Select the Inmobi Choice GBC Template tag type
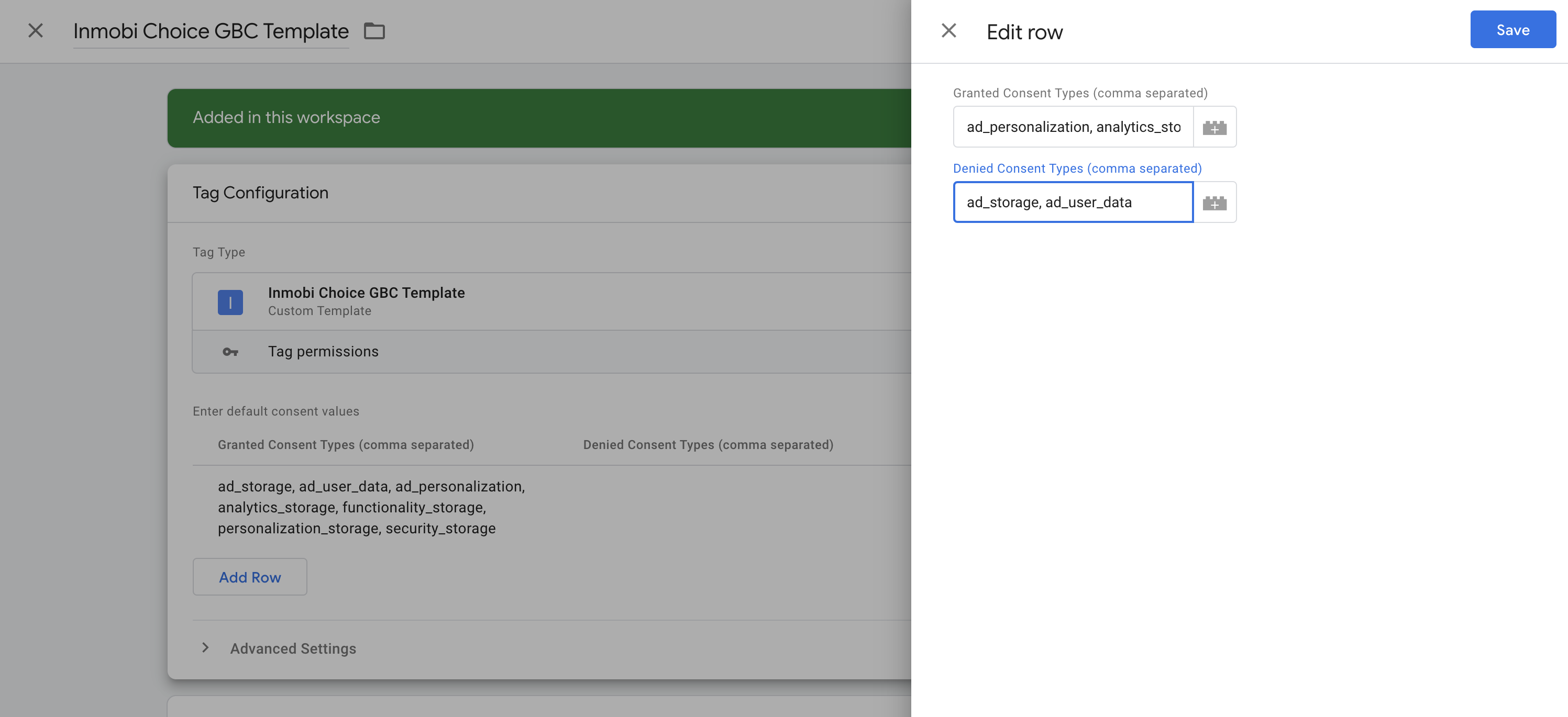The height and width of the screenshot is (717, 1568). [551, 301]
